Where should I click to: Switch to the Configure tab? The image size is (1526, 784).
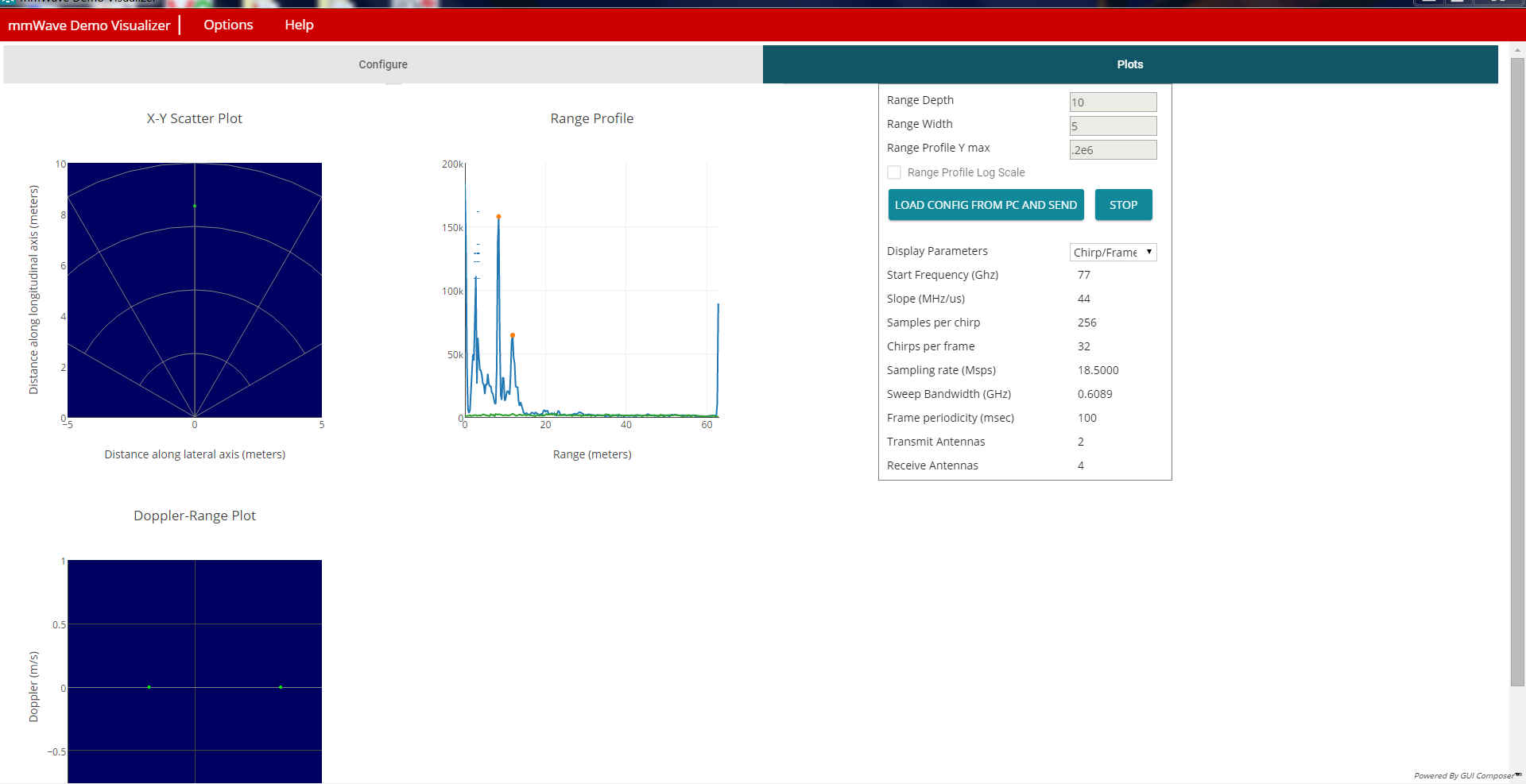coord(383,64)
